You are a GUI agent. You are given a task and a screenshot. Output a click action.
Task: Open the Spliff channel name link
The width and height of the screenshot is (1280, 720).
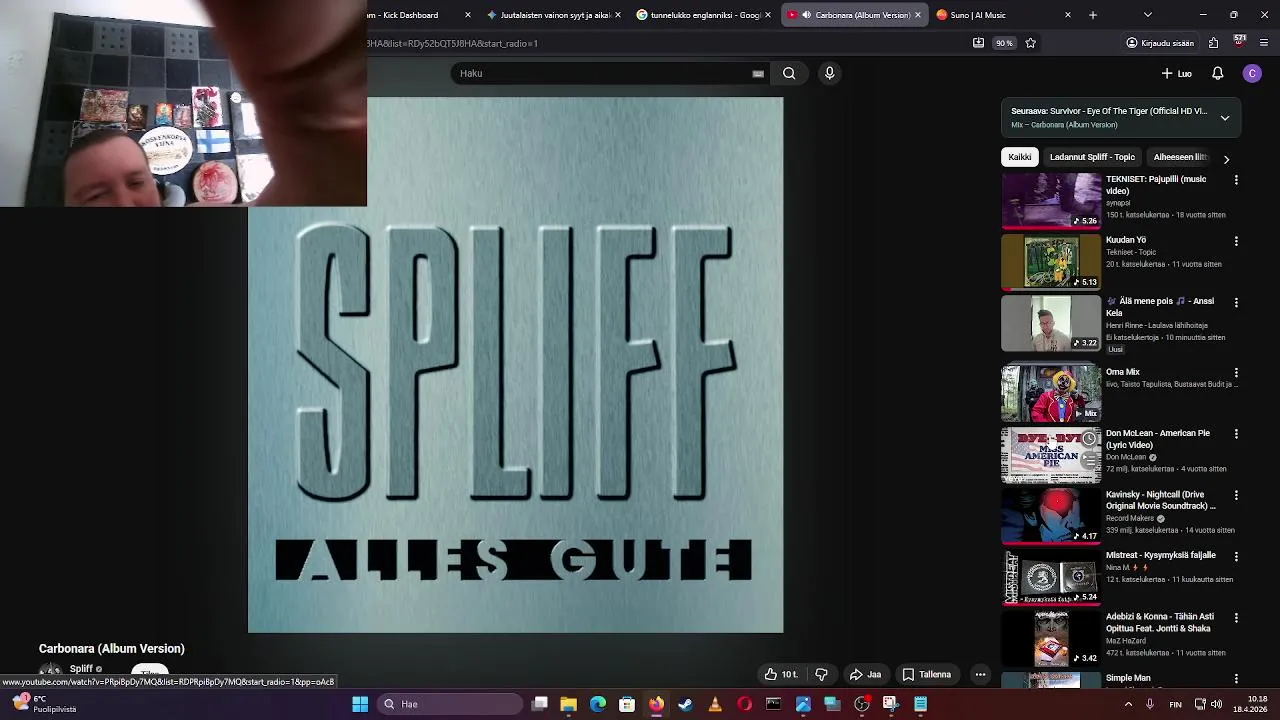81,669
